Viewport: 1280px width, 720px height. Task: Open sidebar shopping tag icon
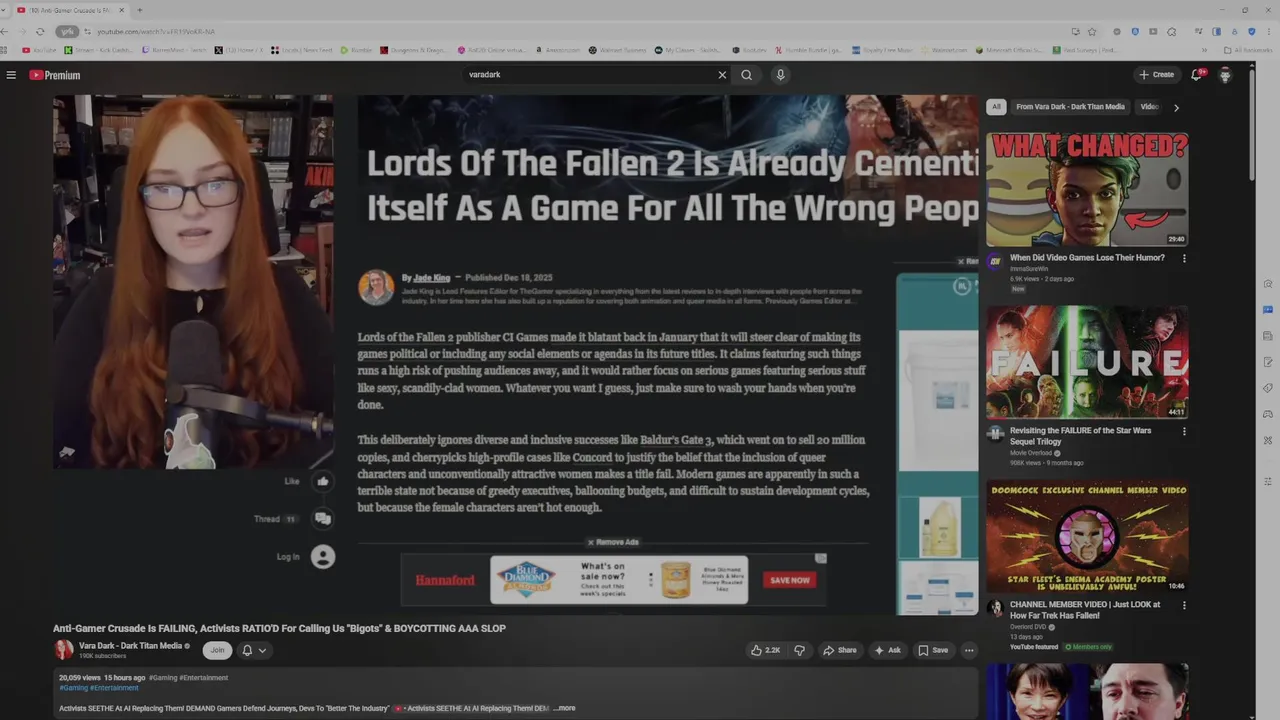pos(1268,388)
